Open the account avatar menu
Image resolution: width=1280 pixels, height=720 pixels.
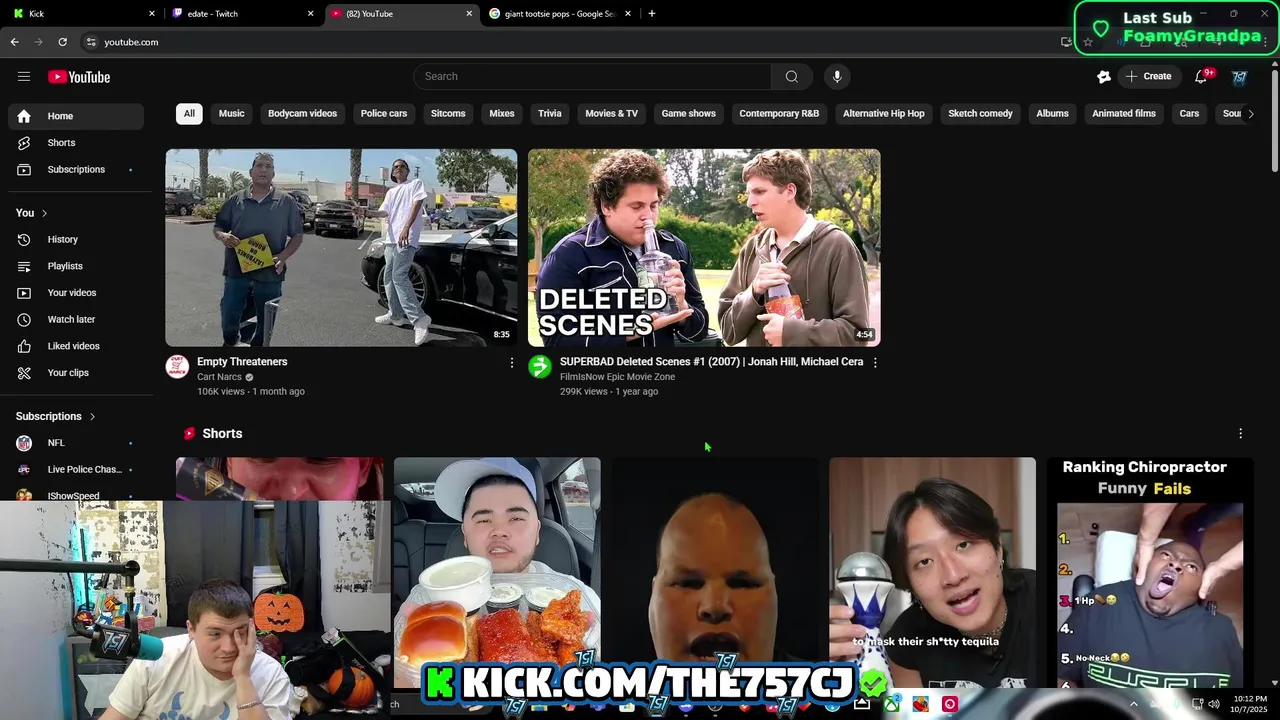click(1239, 77)
